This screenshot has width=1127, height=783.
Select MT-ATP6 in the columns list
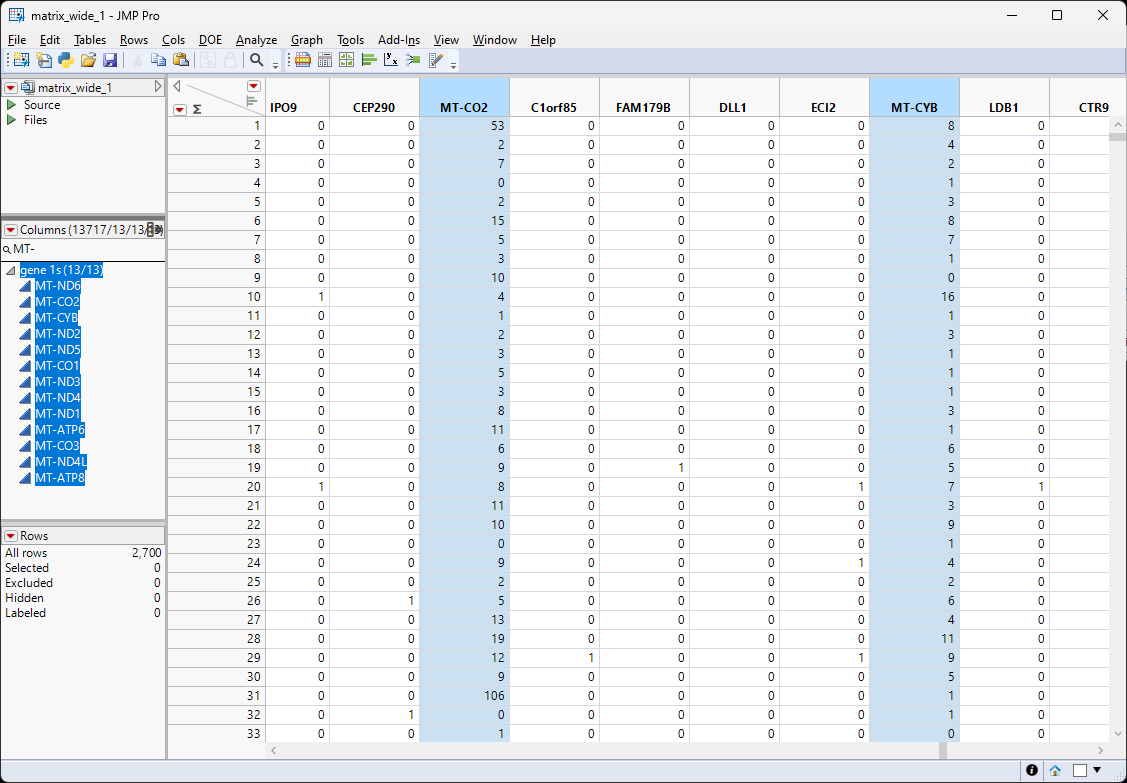pyautogui.click(x=60, y=430)
